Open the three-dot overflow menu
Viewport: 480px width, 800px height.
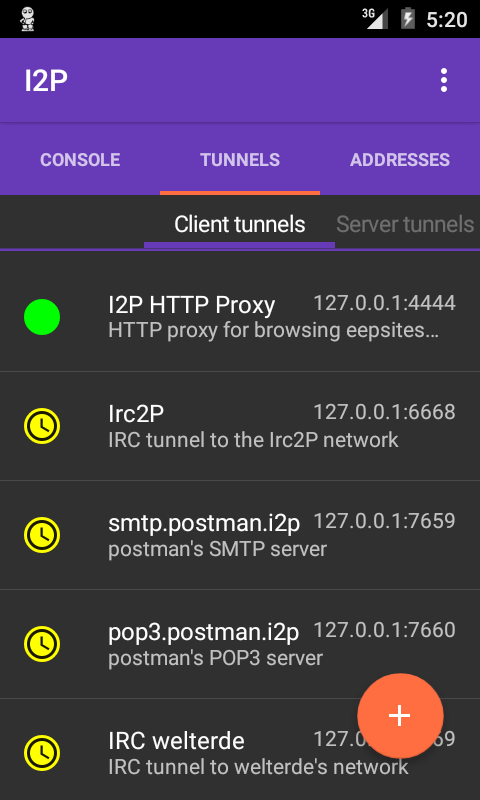click(444, 80)
